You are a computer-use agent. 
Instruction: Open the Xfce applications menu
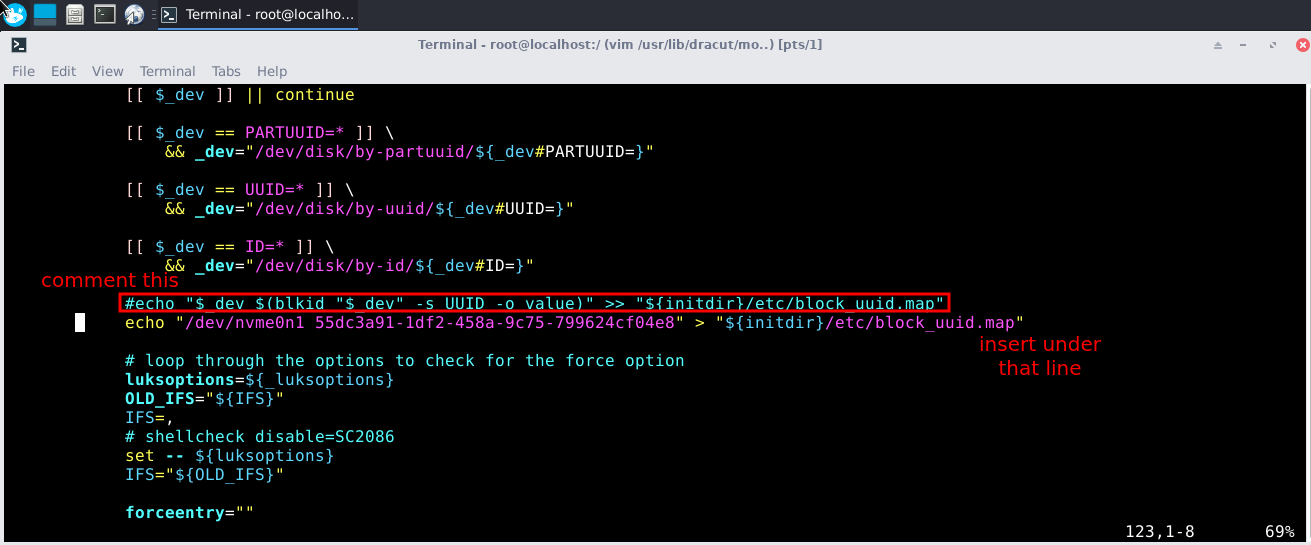pos(14,14)
